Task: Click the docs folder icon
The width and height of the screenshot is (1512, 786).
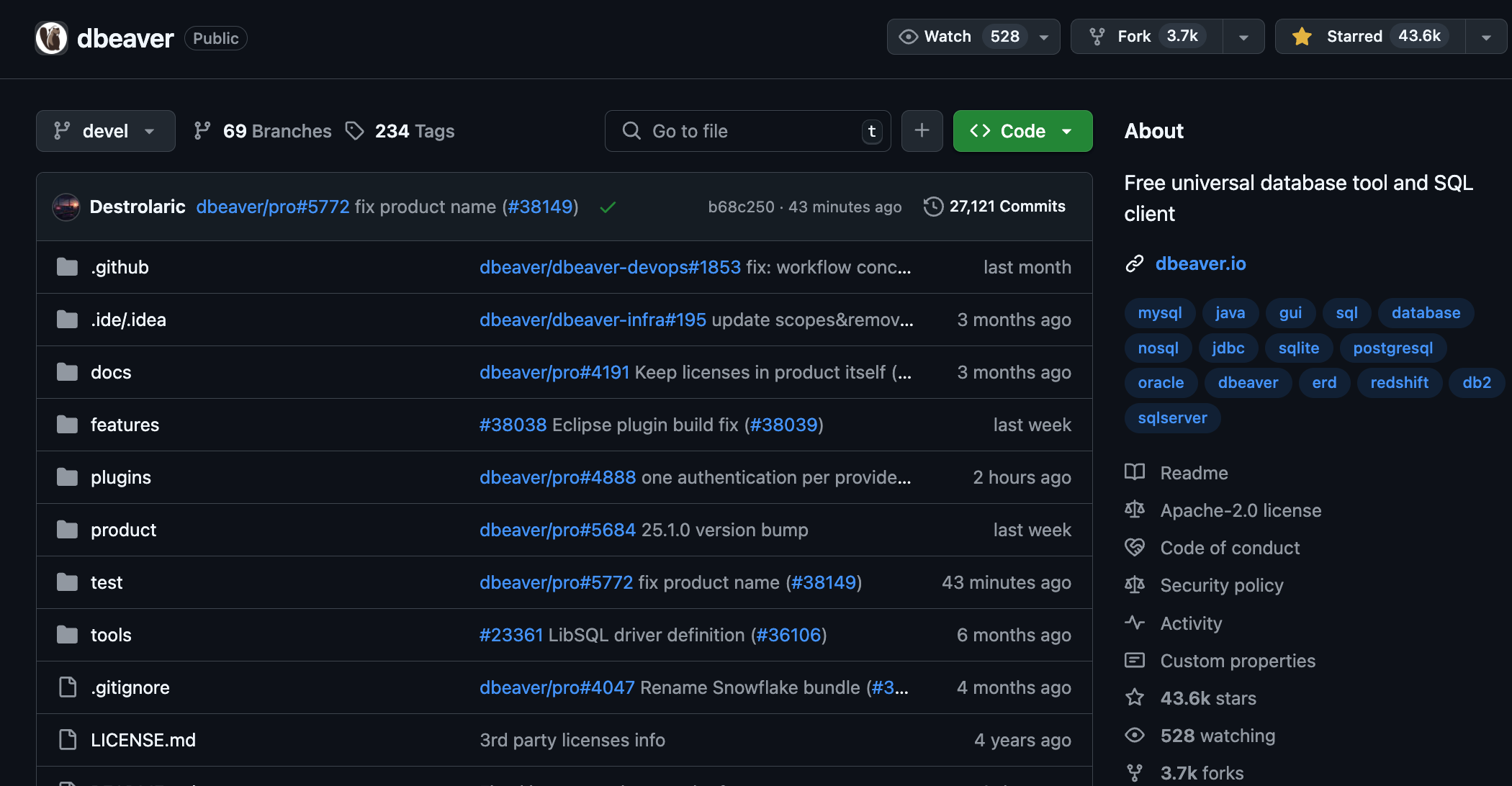Action: [67, 372]
